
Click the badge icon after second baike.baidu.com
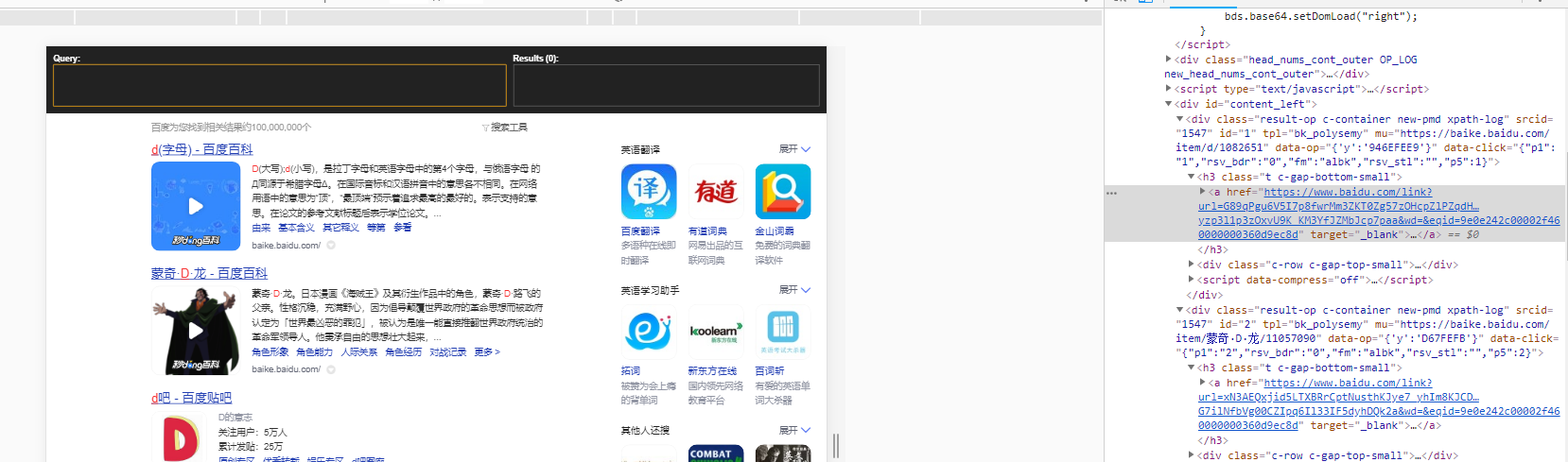pos(331,369)
